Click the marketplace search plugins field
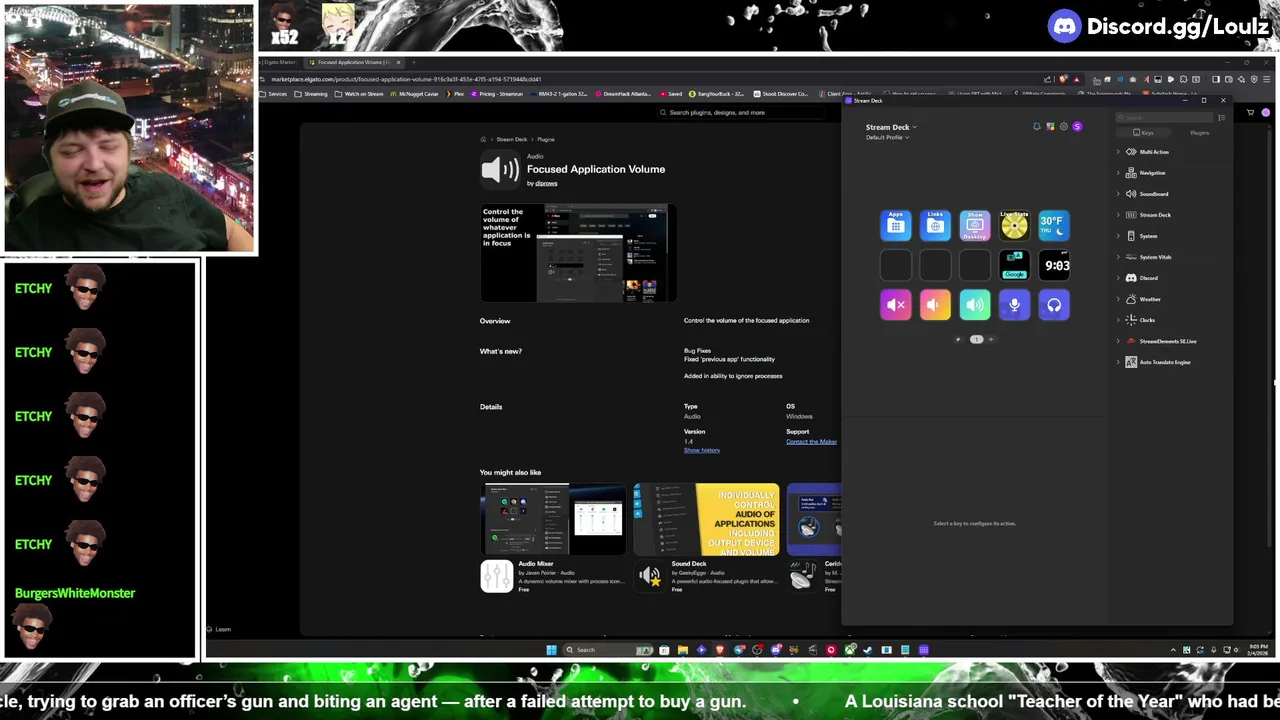 tap(740, 113)
